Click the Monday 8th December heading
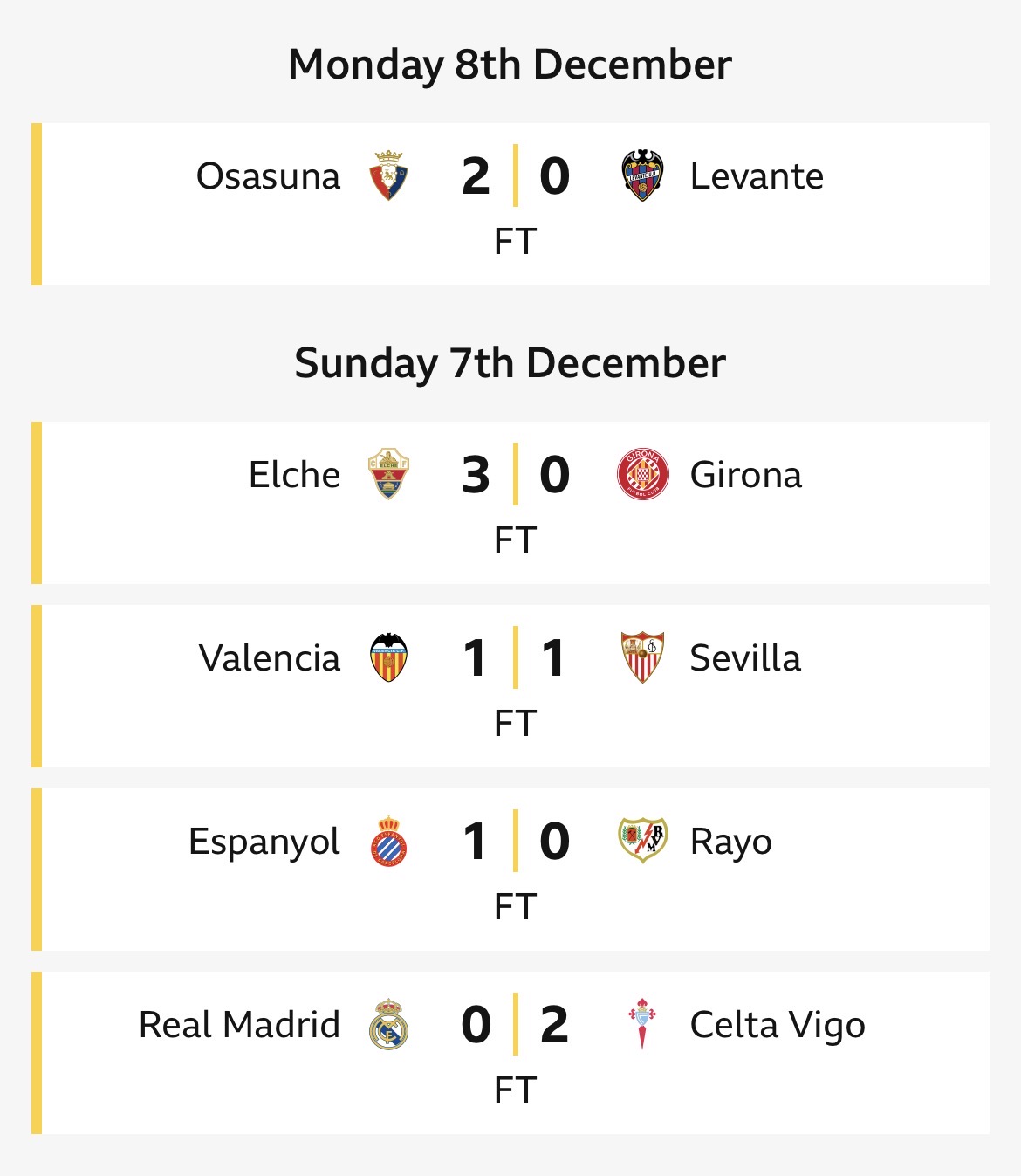This screenshot has width=1021, height=1176. coord(510,65)
